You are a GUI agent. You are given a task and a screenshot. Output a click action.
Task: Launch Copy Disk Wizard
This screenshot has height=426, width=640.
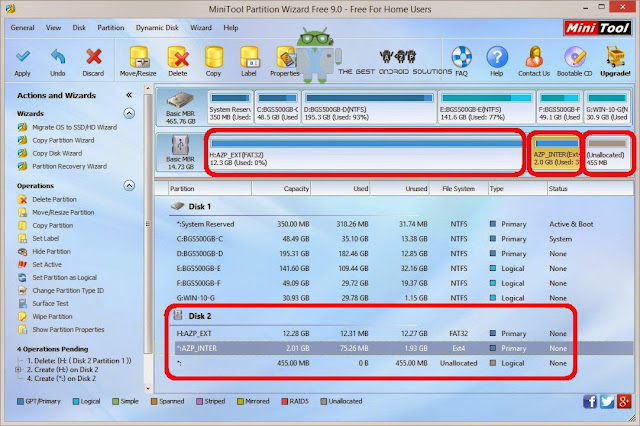tap(57, 153)
